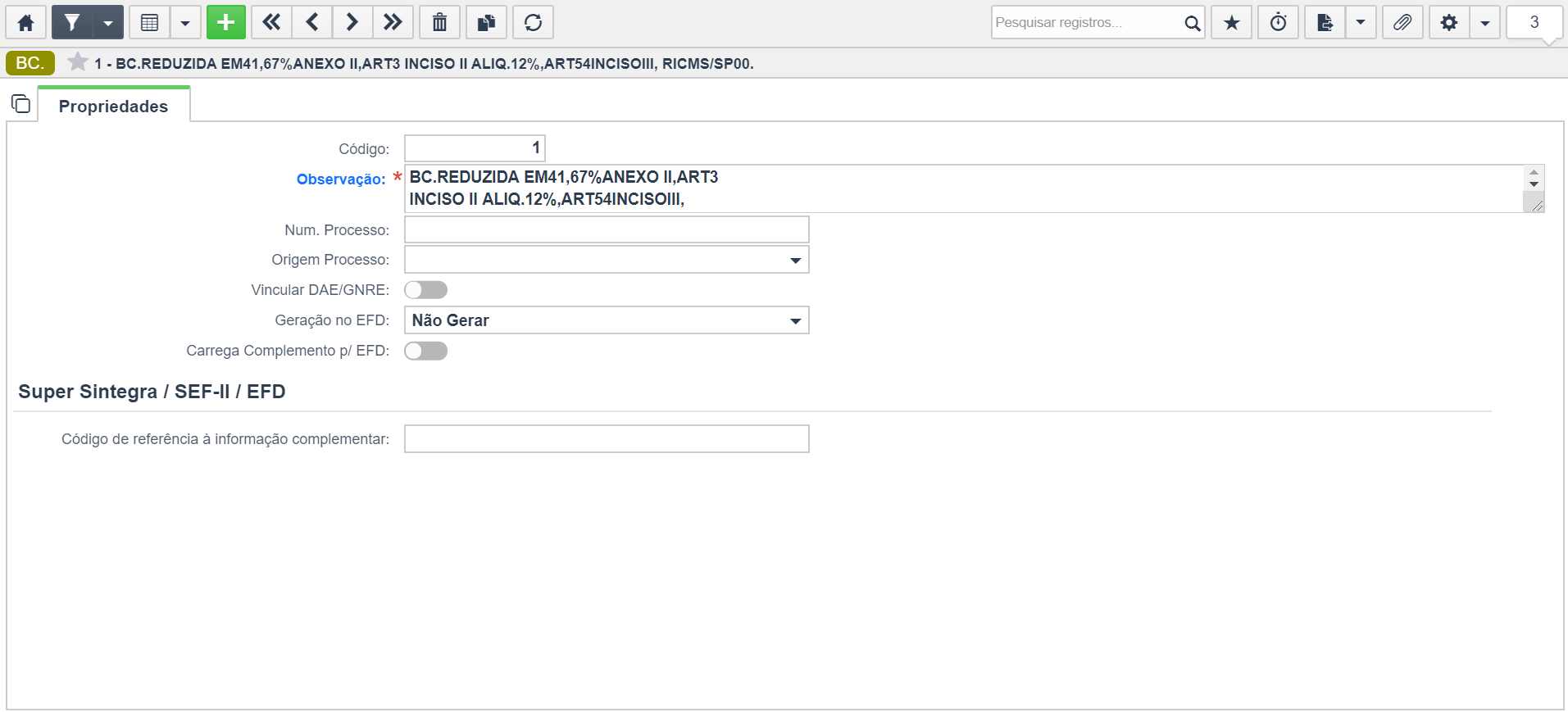The width and height of the screenshot is (1568, 712).
Task: Click the record title BC.REDUZIDA text
Action: 424,63
